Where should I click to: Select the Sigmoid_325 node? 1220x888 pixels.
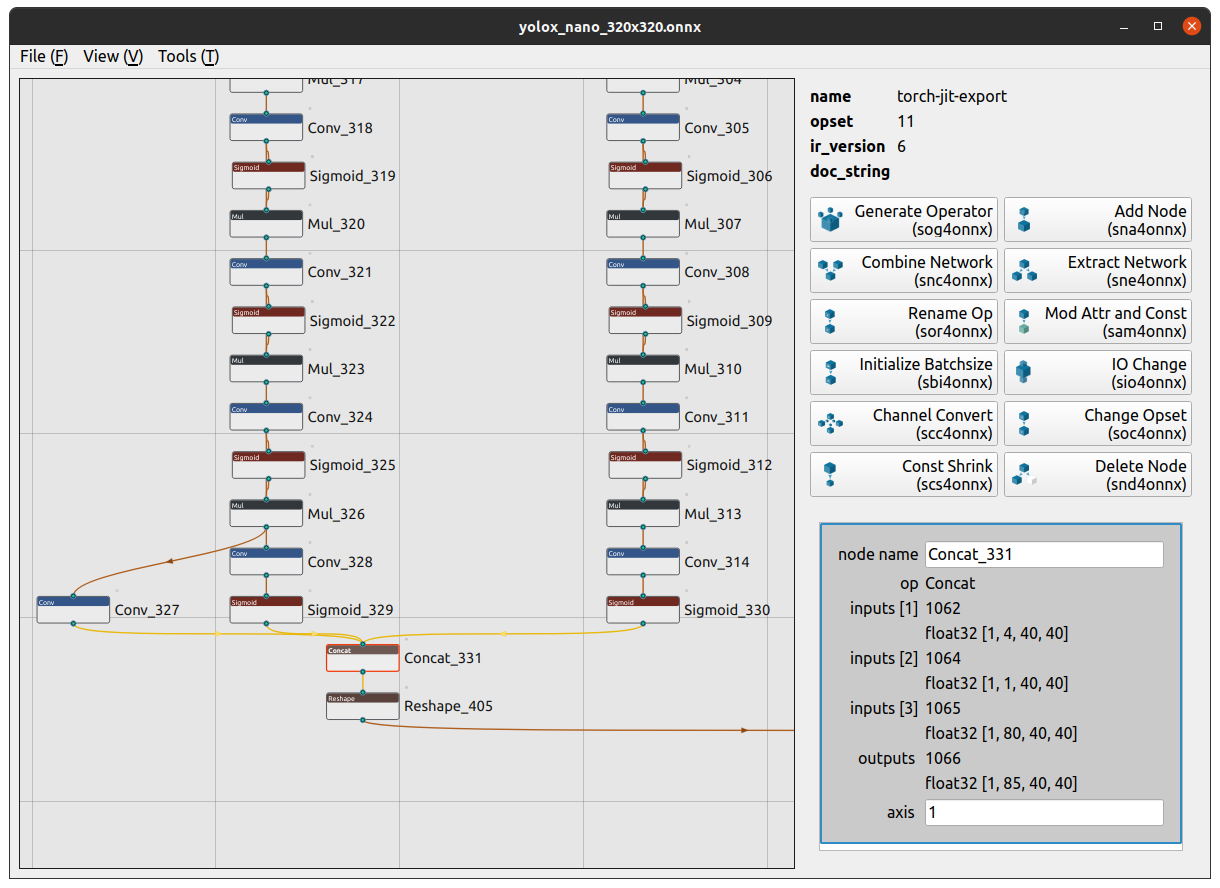pyautogui.click(x=268, y=464)
